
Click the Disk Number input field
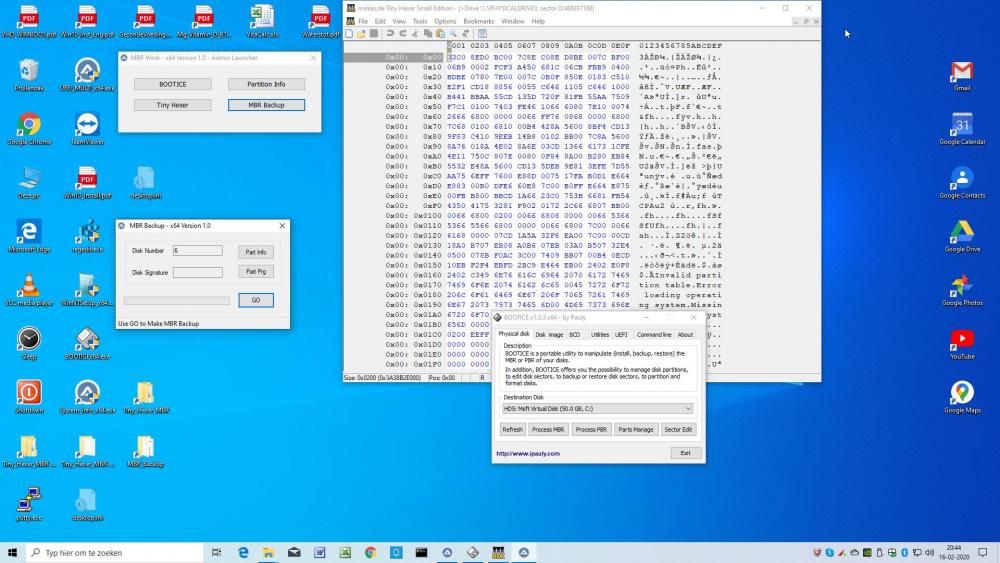[197, 251]
